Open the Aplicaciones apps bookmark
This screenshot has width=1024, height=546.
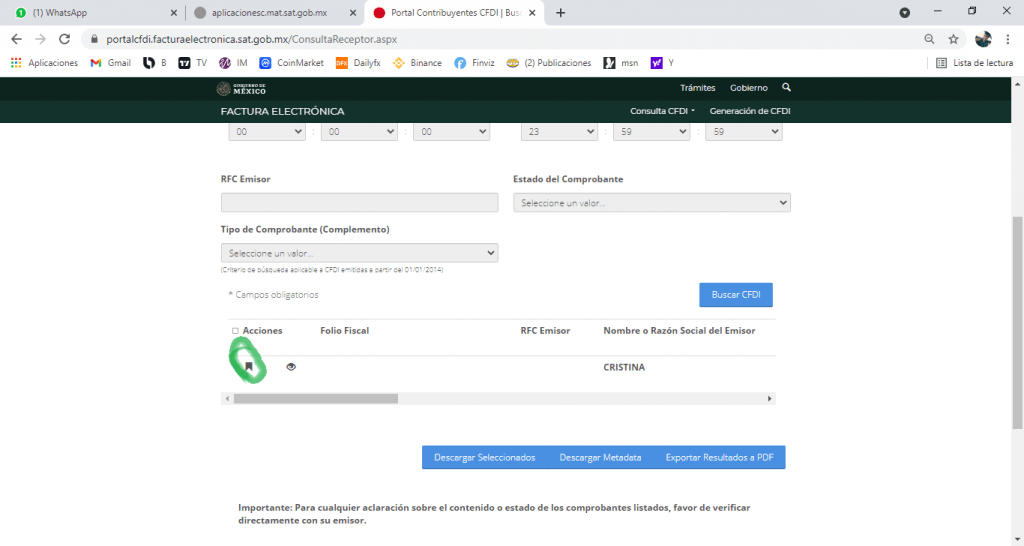(44, 63)
